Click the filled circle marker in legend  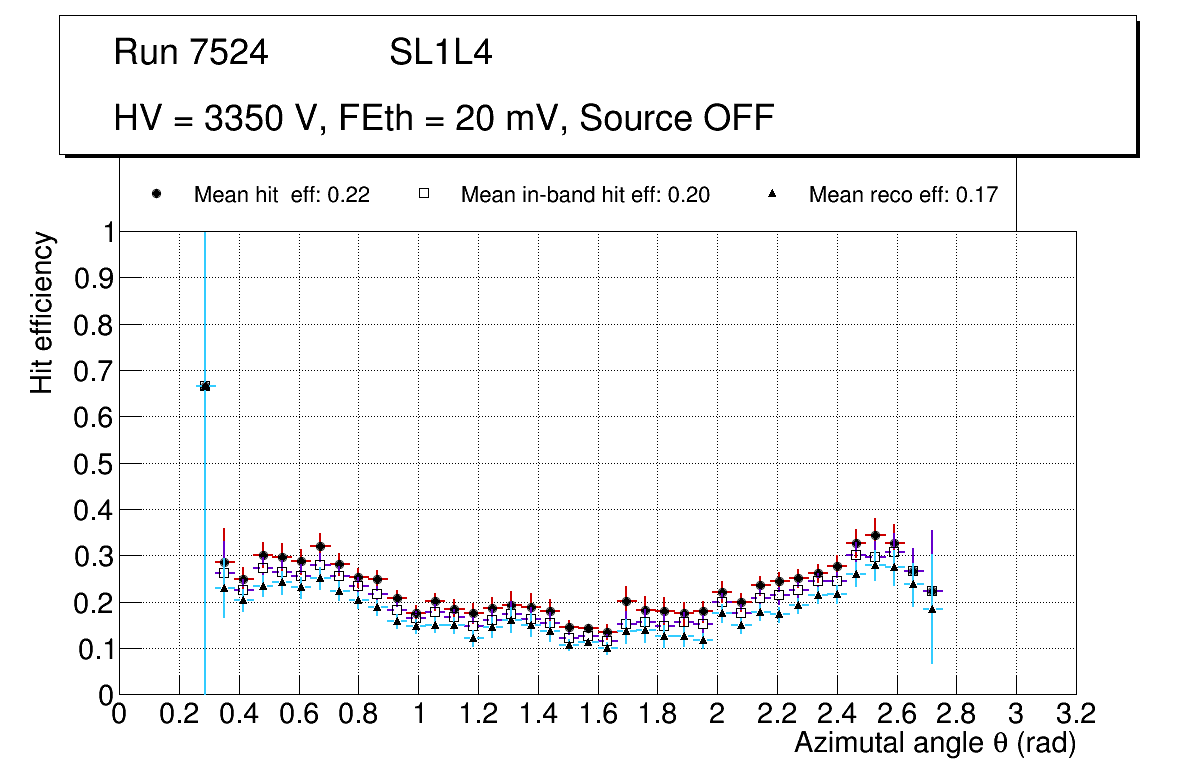click(157, 195)
